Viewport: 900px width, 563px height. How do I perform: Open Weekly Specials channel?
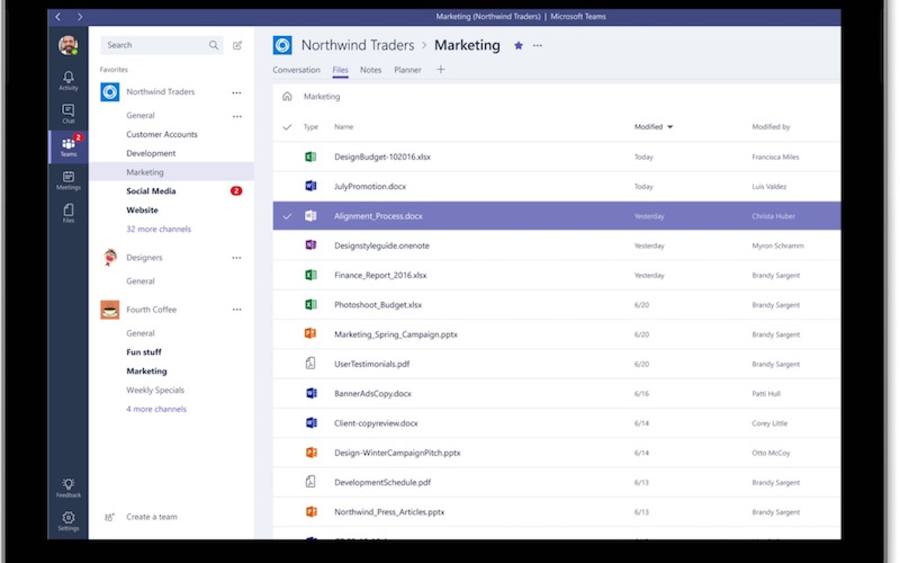click(x=155, y=390)
